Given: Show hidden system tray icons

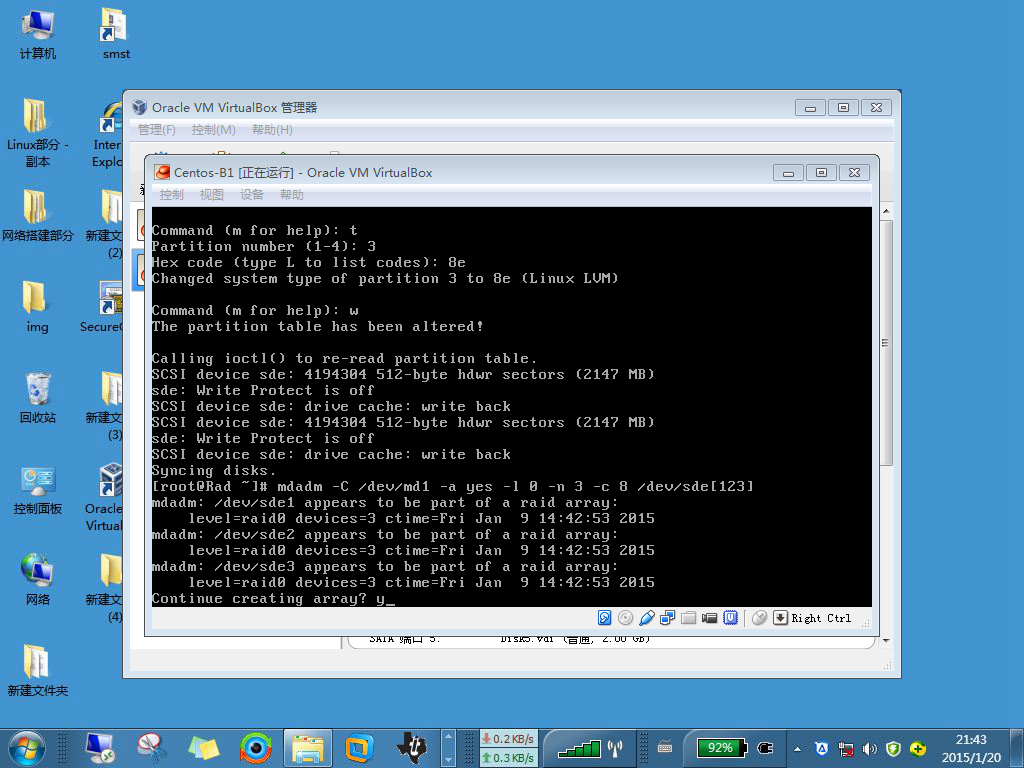Looking at the screenshot, I should click(797, 749).
